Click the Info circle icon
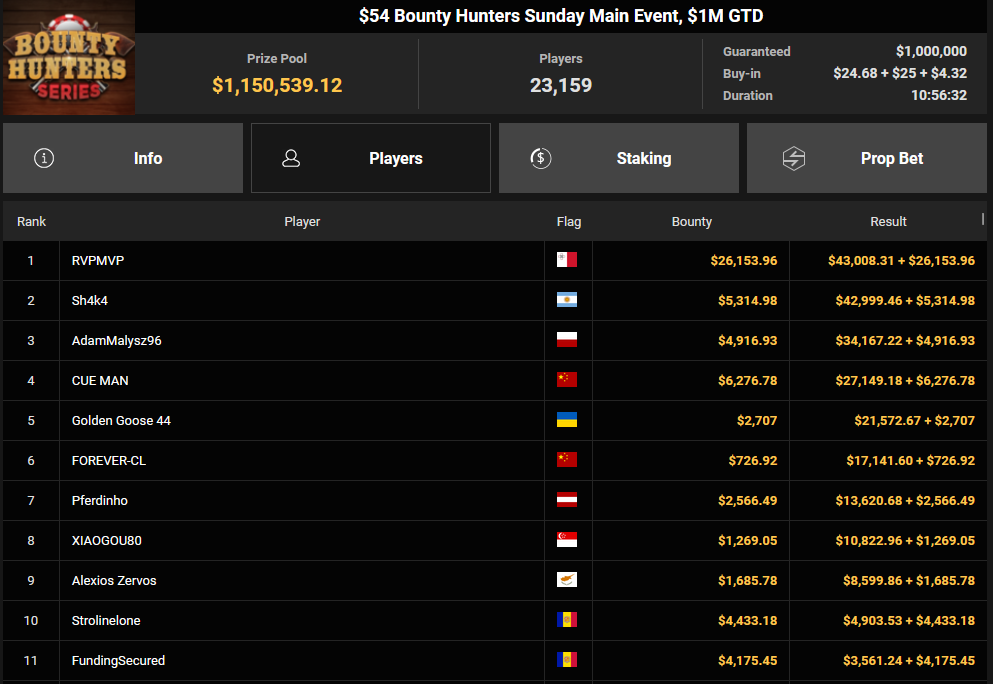Screen dimensions: 993x684 point(44,158)
